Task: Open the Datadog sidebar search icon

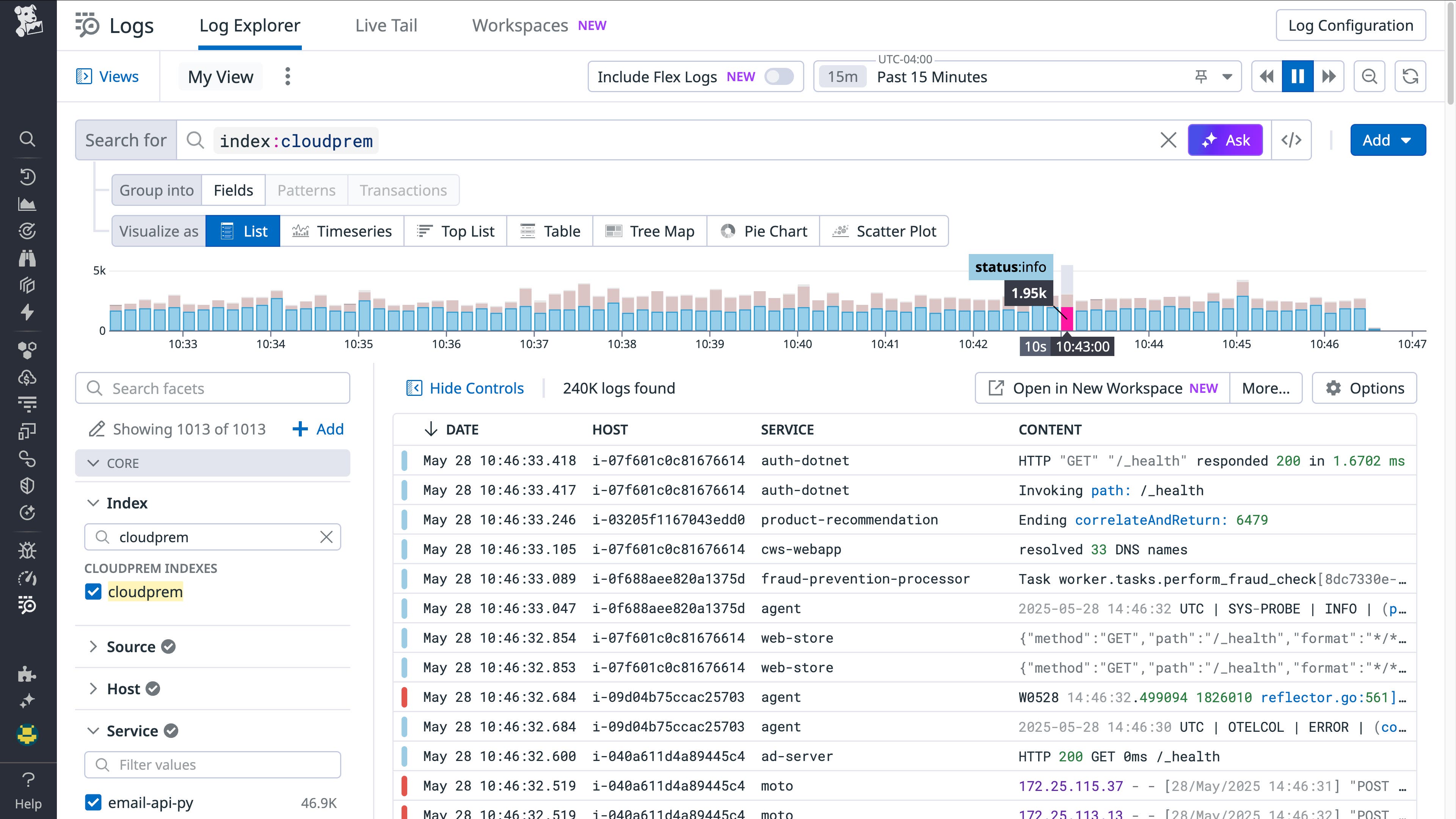Action: click(27, 139)
